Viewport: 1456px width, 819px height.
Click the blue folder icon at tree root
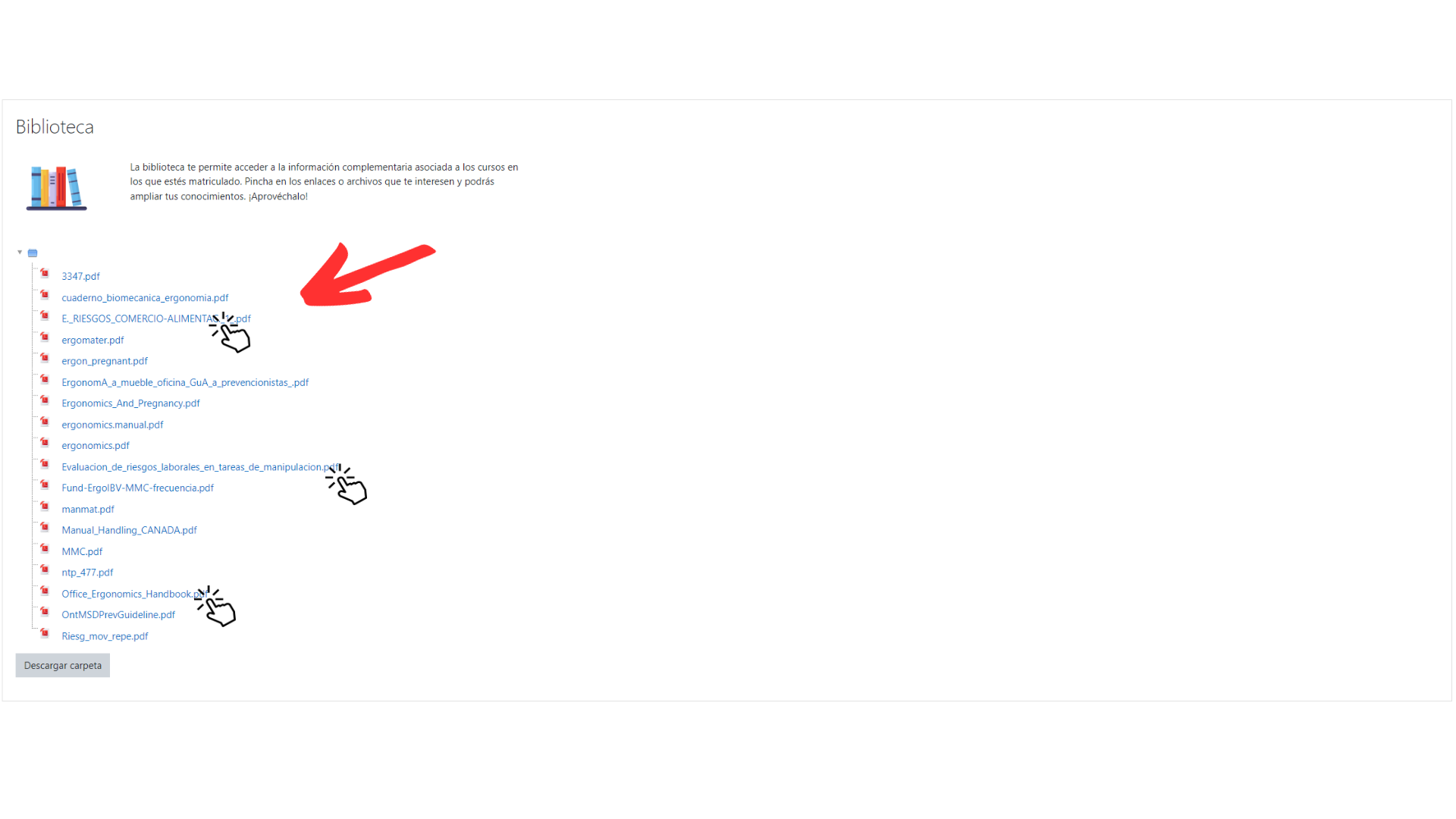tap(33, 253)
